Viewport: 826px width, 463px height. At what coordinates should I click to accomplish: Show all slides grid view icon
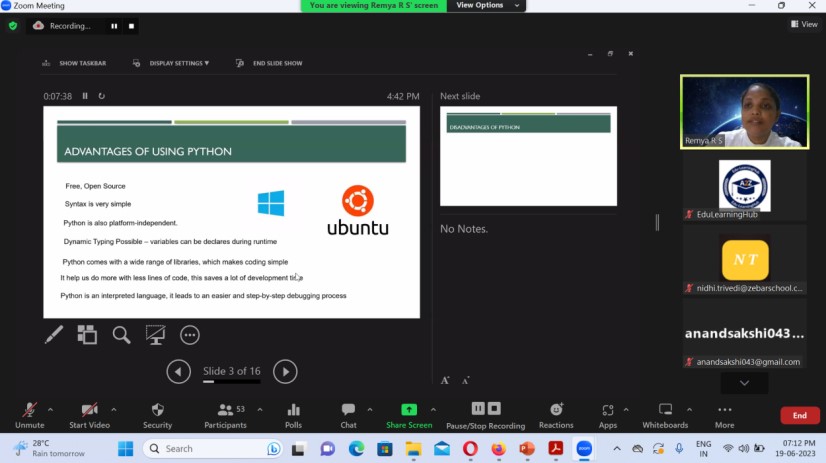87,335
